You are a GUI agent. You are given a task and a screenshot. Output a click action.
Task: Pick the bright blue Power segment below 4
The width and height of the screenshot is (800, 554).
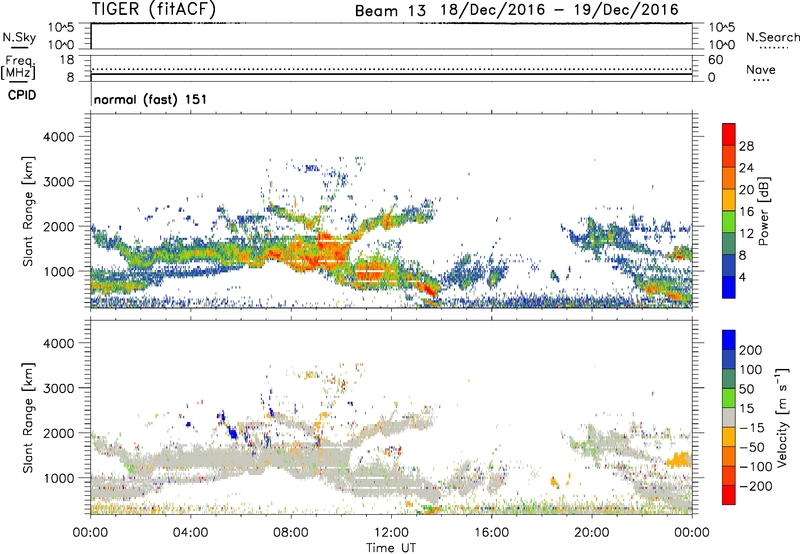[729, 287]
